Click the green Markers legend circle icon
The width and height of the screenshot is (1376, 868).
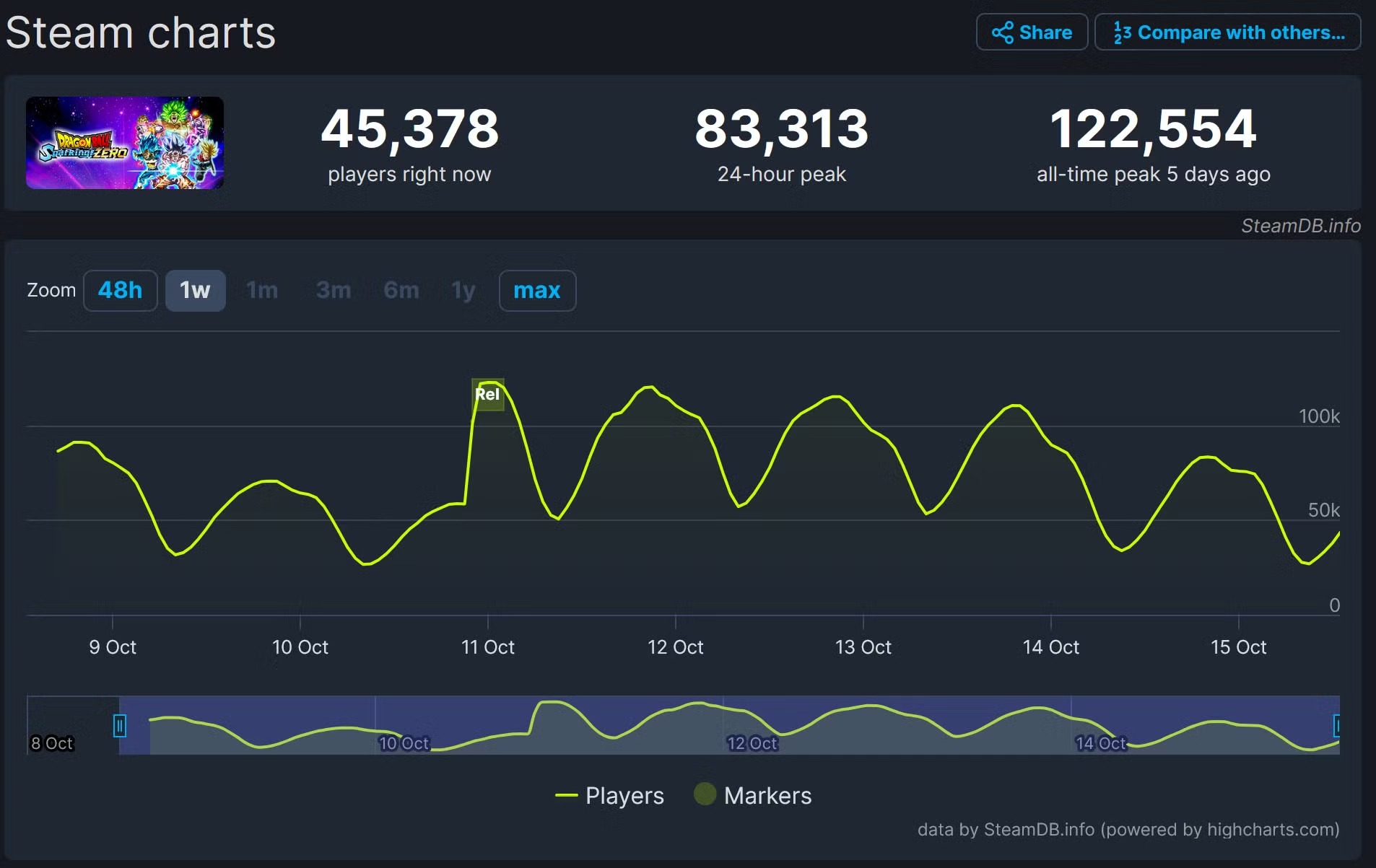(705, 794)
